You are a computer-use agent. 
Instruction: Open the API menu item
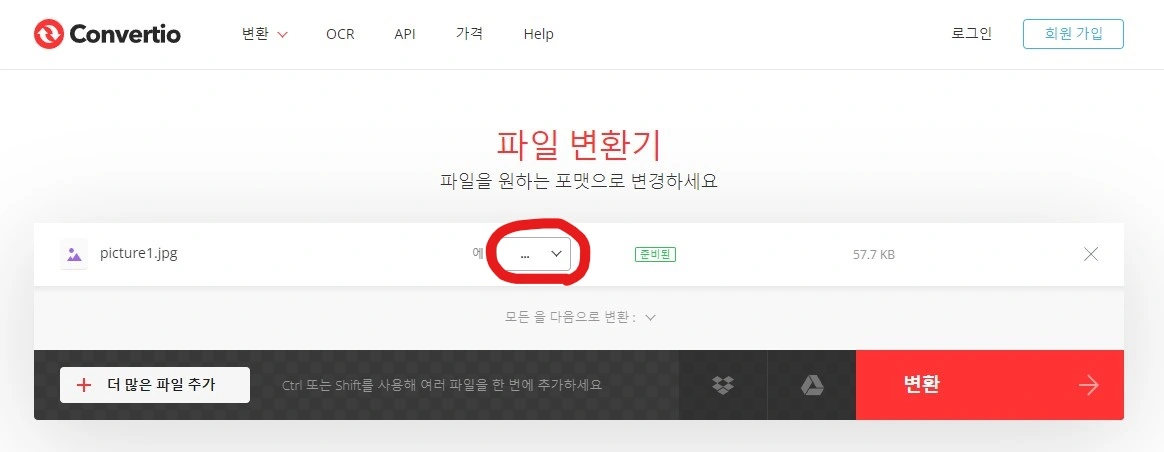(405, 34)
